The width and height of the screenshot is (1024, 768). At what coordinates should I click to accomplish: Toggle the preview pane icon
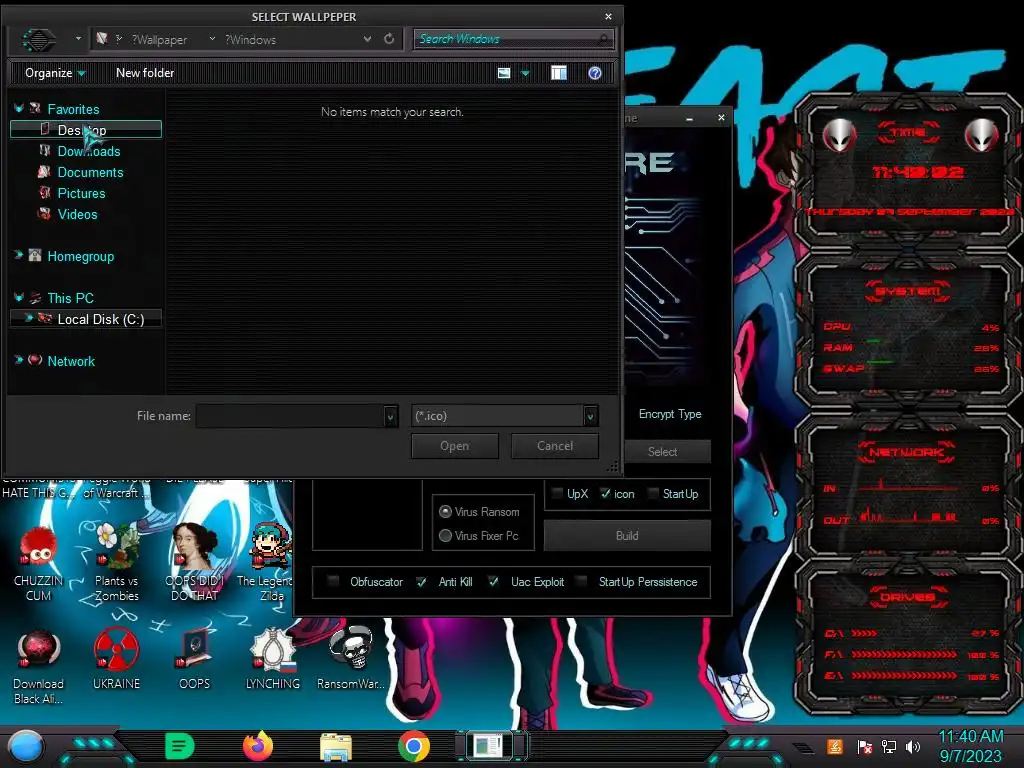coord(558,73)
